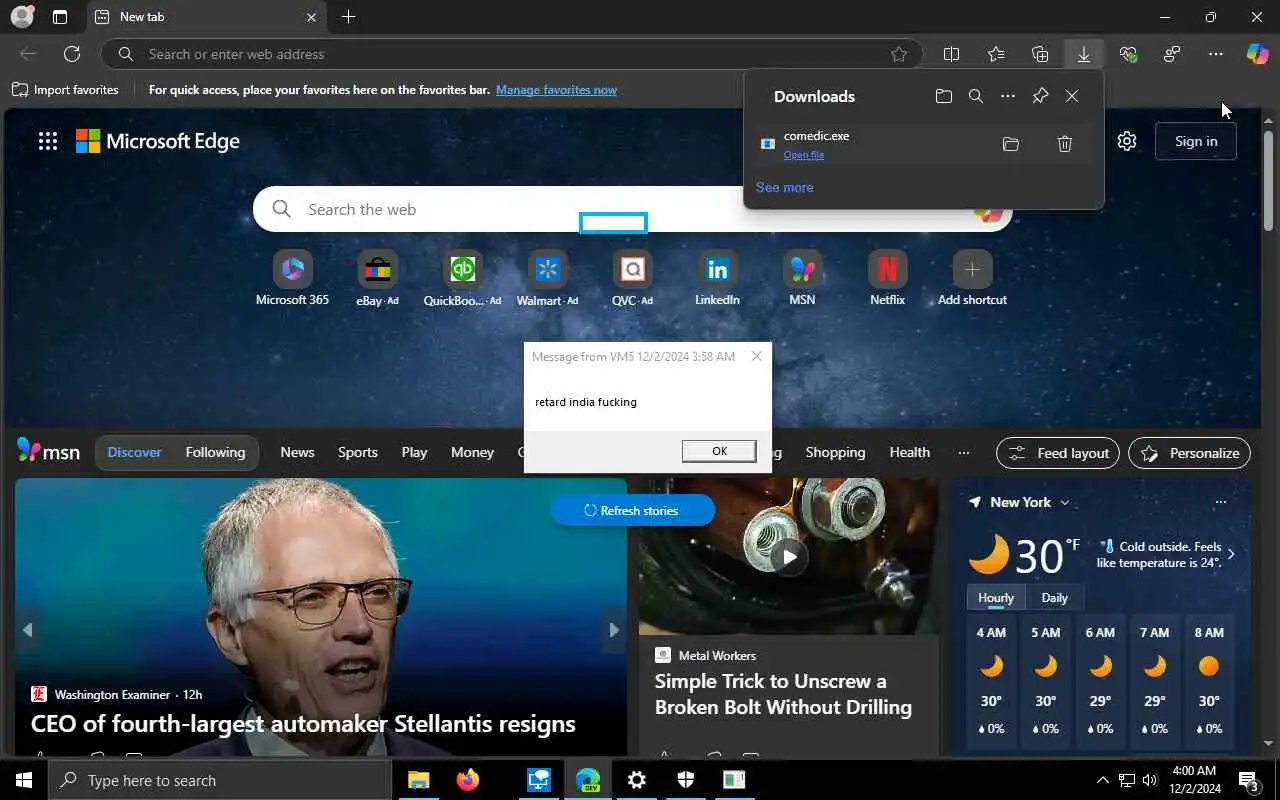Viewport: 1280px width, 800px height.
Task: Launch the Copilot icon in the toolbar
Action: 1257,54
